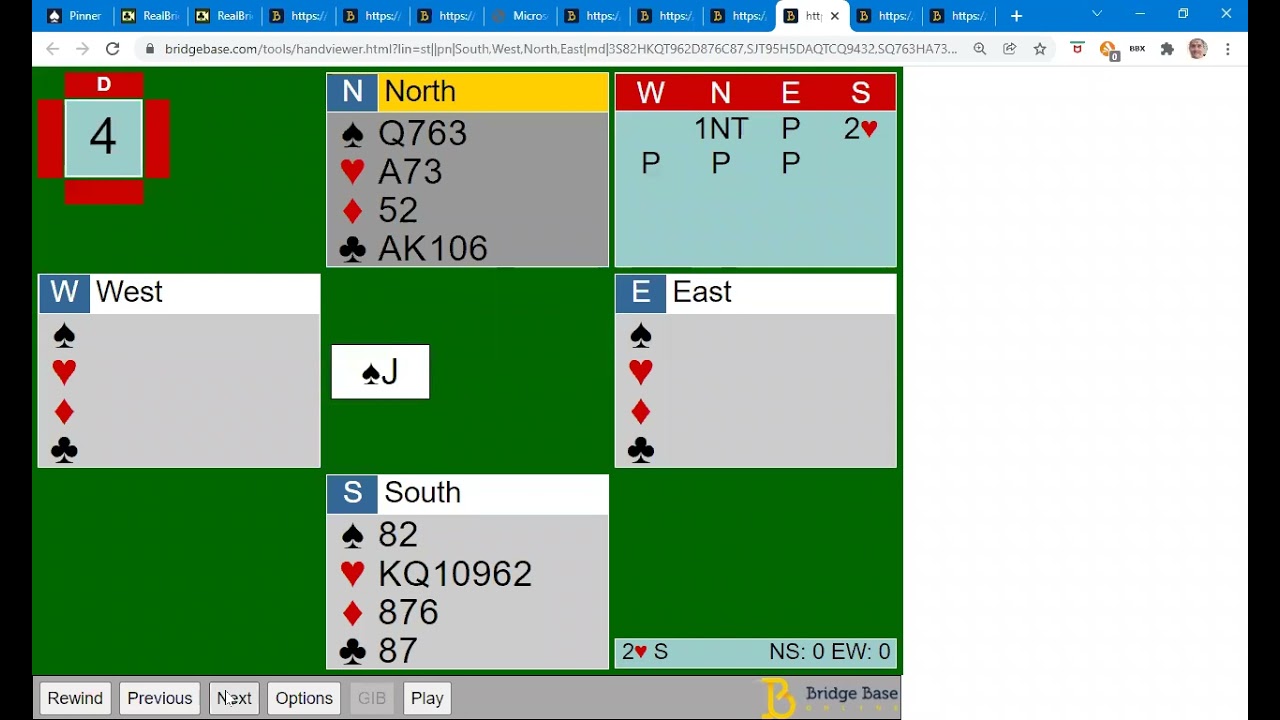Switch to the Microsoft browser tab
This screenshot has height=720, width=1280.
(520, 16)
